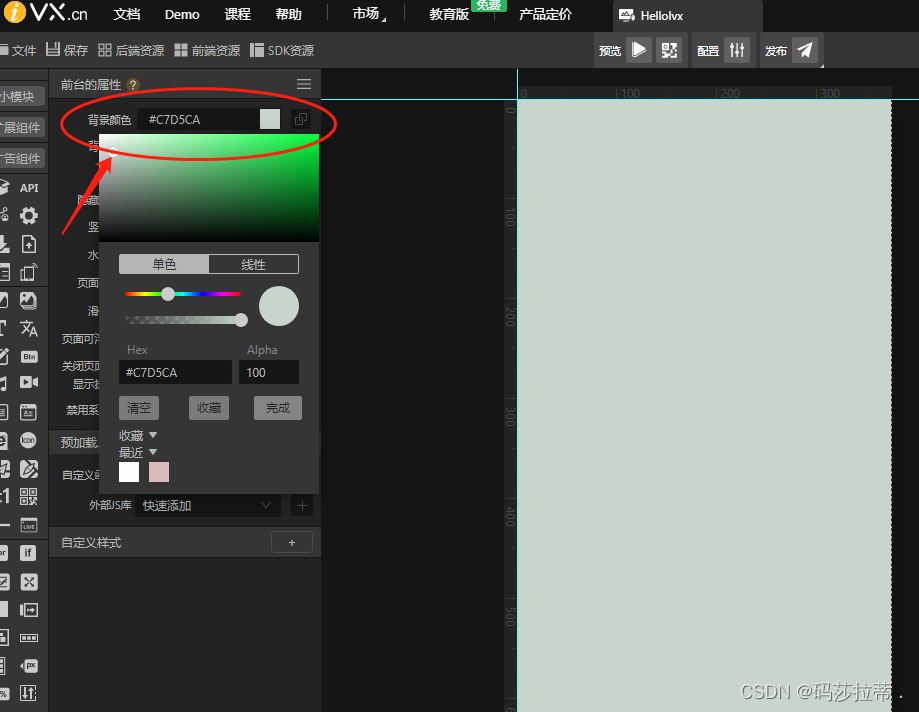The image size is (919, 712).
Task: Add the API component from the sidebar
Action: [29, 188]
